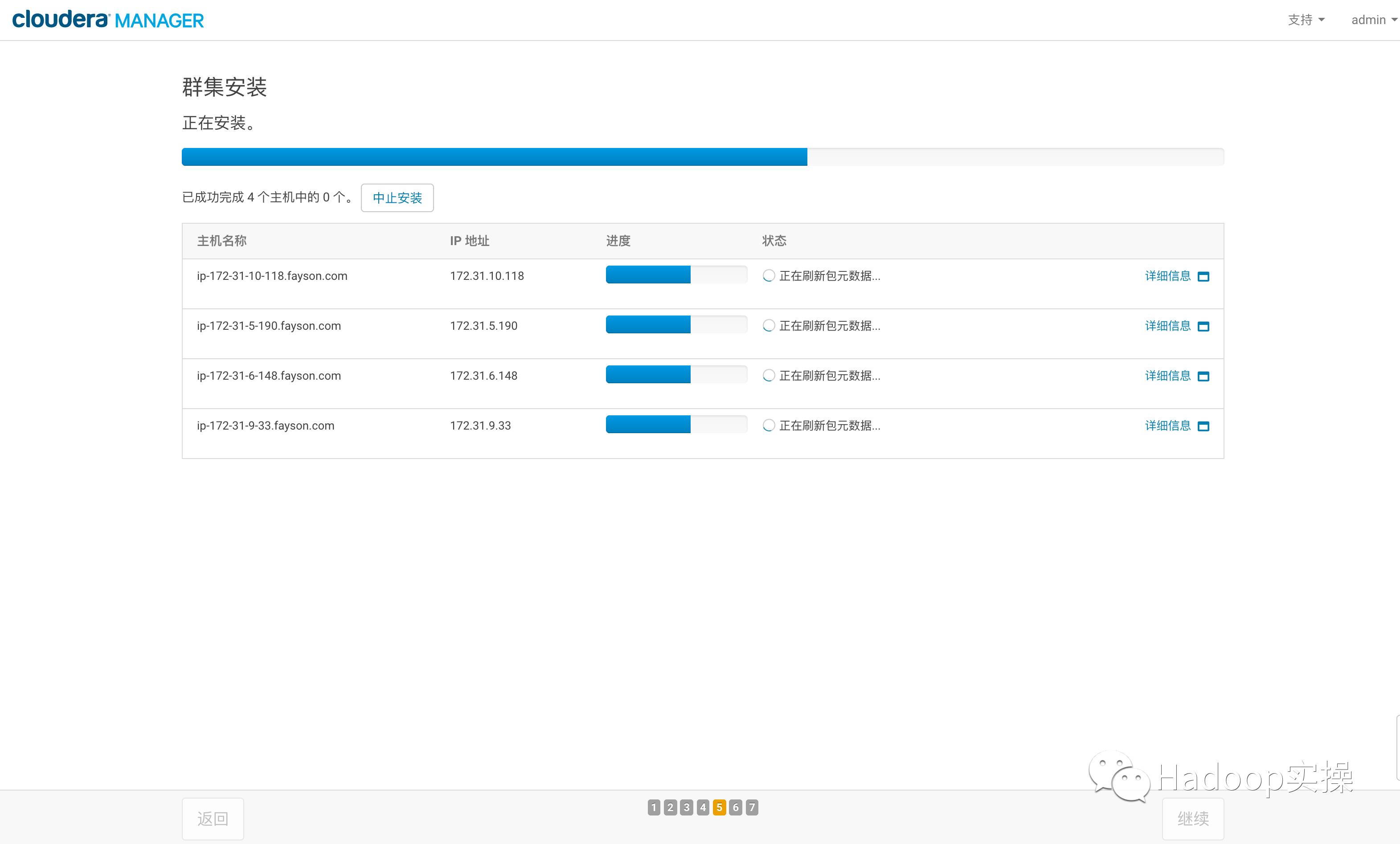Click the 中止安装 (Abort Installation) button

click(x=397, y=198)
